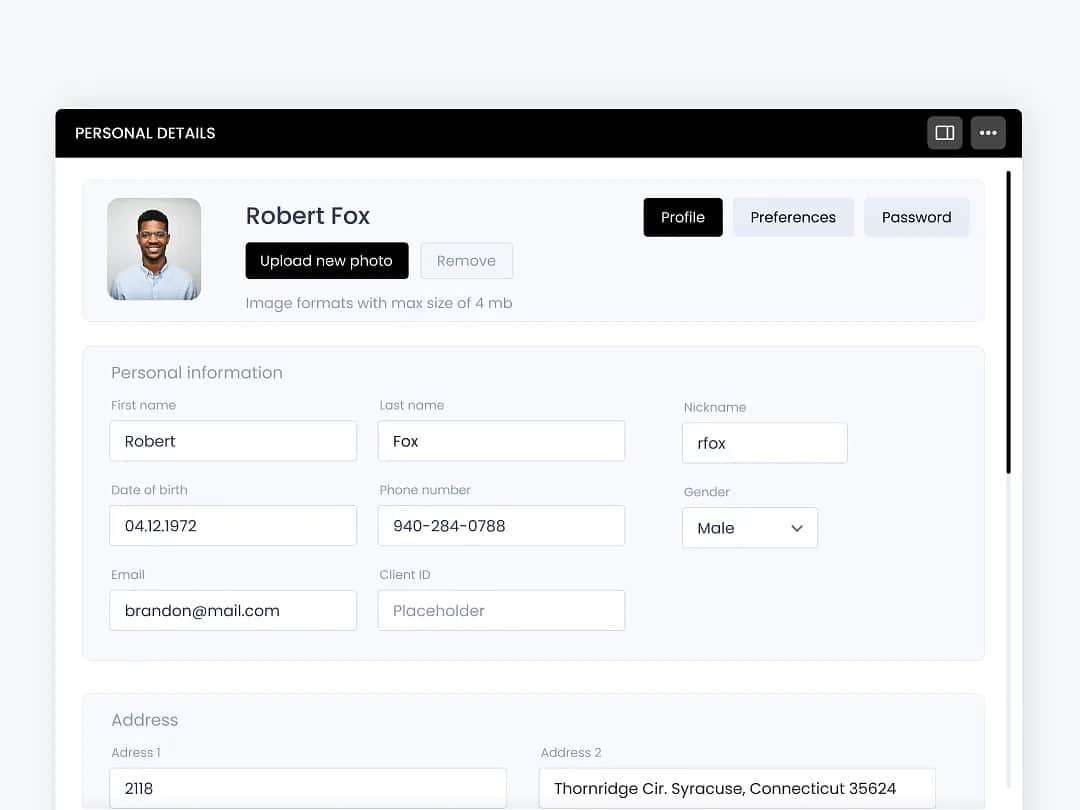
Task: Click the Last name field containing Fox
Action: [x=501, y=441]
